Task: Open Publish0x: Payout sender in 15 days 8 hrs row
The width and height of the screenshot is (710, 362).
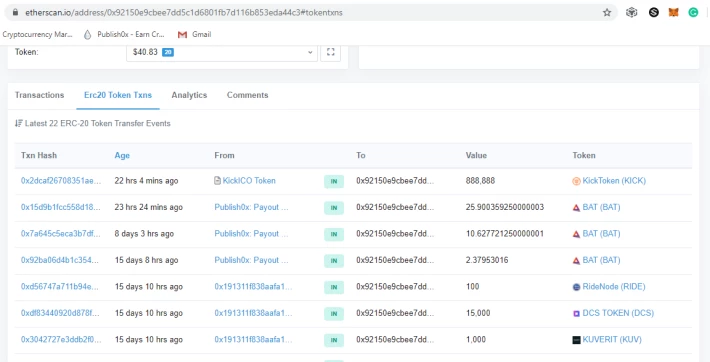Action: 251,260
